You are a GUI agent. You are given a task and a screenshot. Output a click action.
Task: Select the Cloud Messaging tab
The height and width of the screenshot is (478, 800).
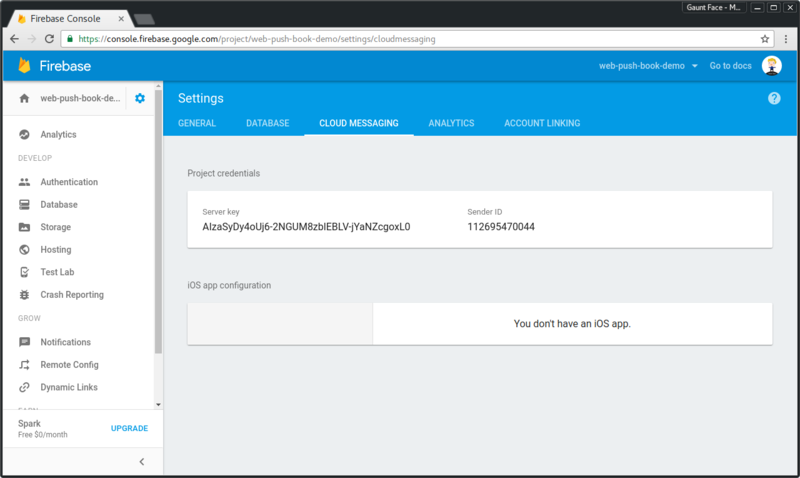[359, 123]
